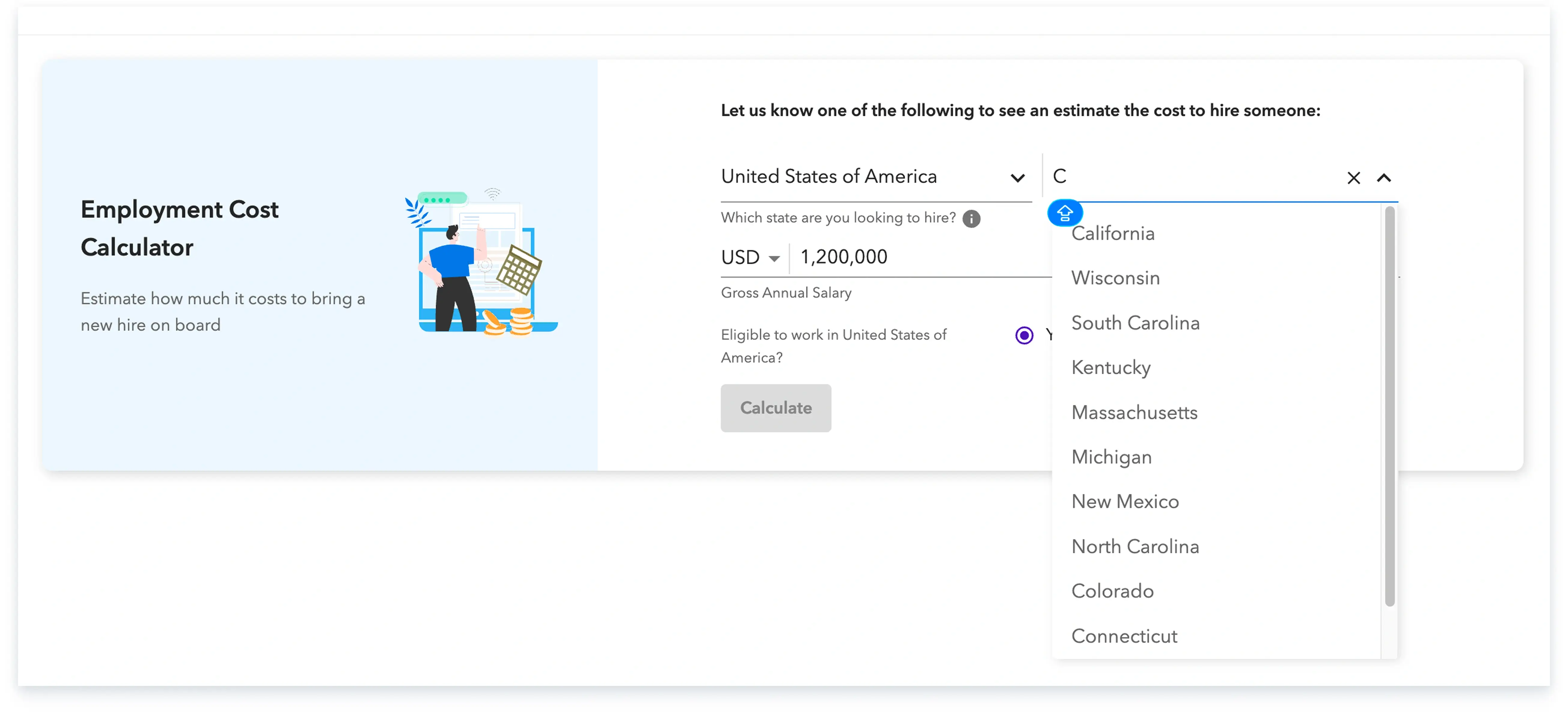Select Massachusetts from state options
This screenshot has height=716, width=1568.
point(1134,413)
